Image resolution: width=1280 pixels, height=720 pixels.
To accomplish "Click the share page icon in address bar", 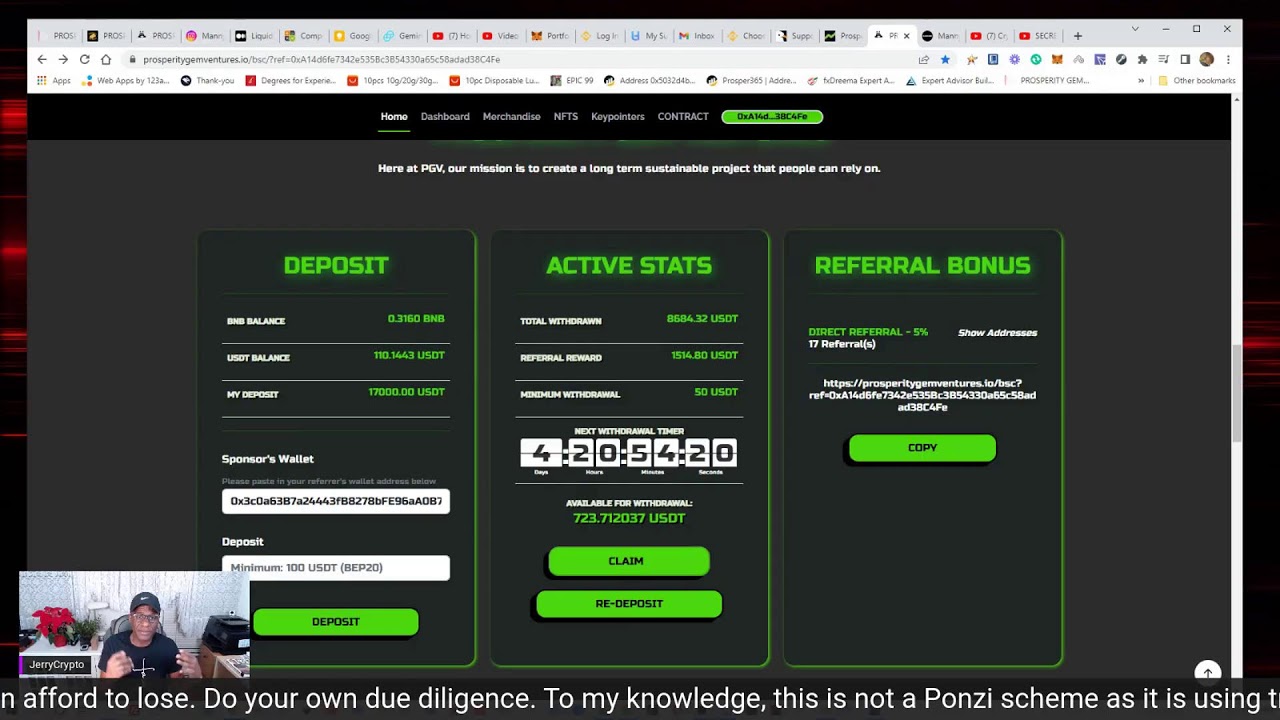I will pyautogui.click(x=924, y=59).
